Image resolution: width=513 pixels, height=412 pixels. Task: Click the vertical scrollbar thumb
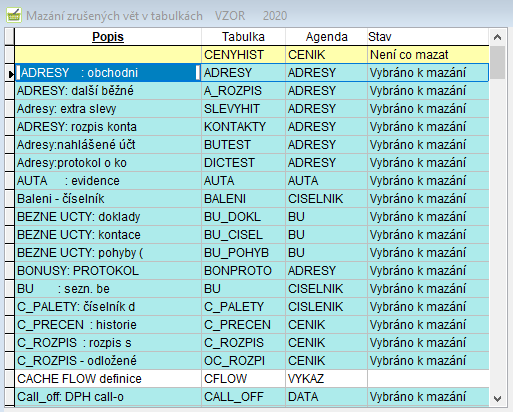point(497,63)
